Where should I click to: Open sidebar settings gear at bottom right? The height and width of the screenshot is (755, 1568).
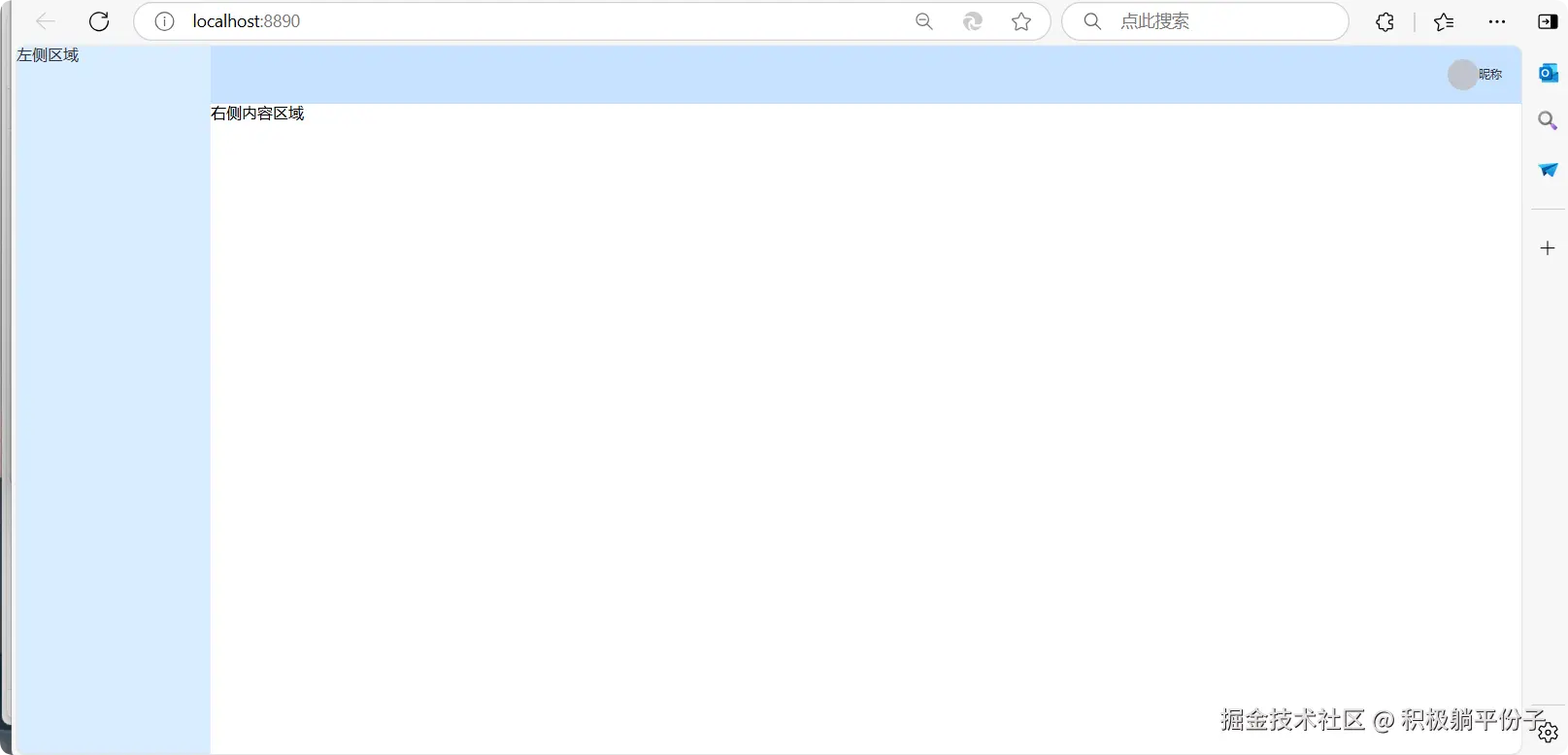[1548, 732]
